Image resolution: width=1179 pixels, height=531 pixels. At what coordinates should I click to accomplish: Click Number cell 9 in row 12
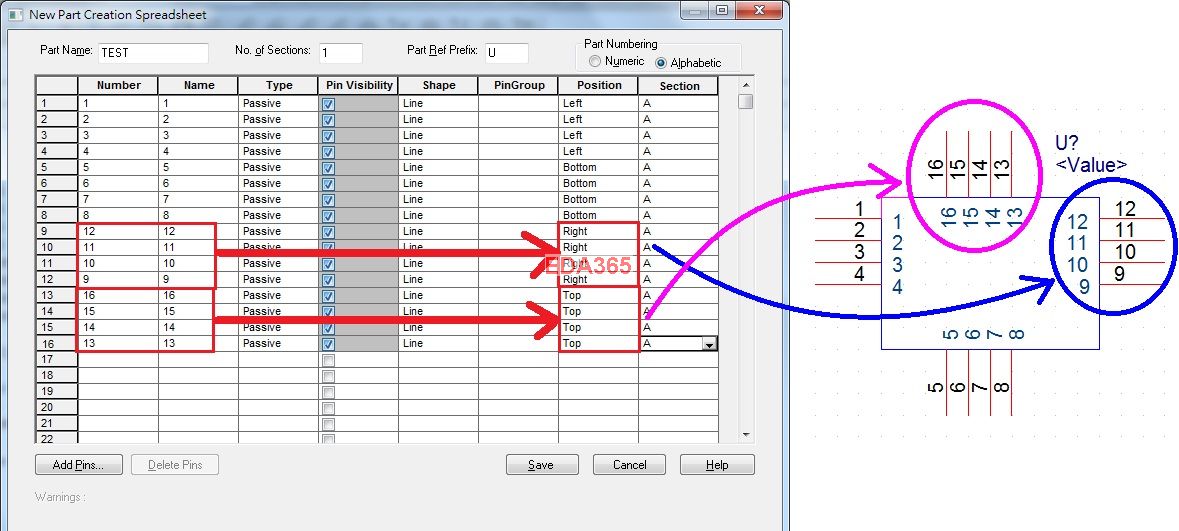pyautogui.click(x=118, y=280)
